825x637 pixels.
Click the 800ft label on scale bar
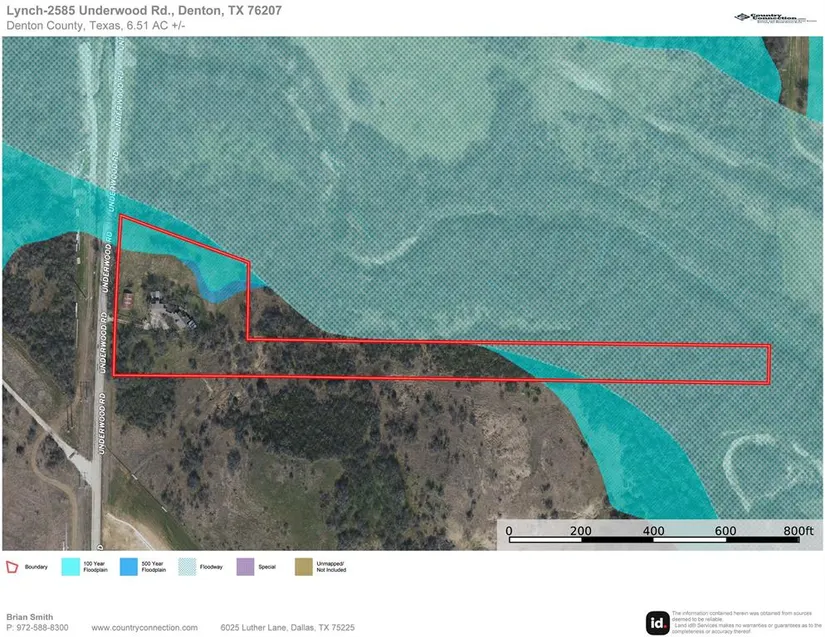798,530
